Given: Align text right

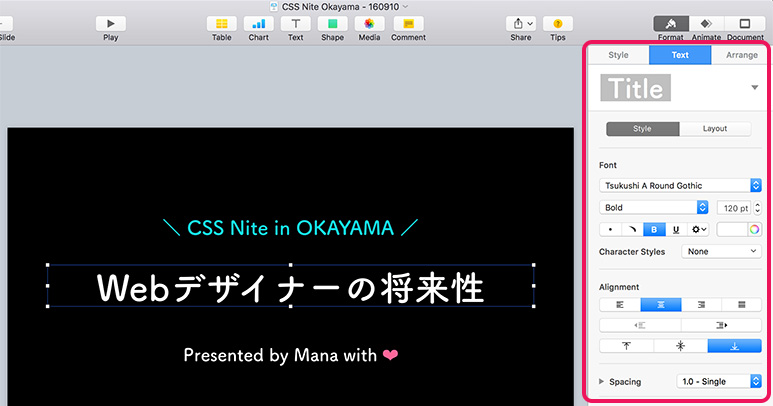Looking at the screenshot, I should pyautogui.click(x=701, y=305).
